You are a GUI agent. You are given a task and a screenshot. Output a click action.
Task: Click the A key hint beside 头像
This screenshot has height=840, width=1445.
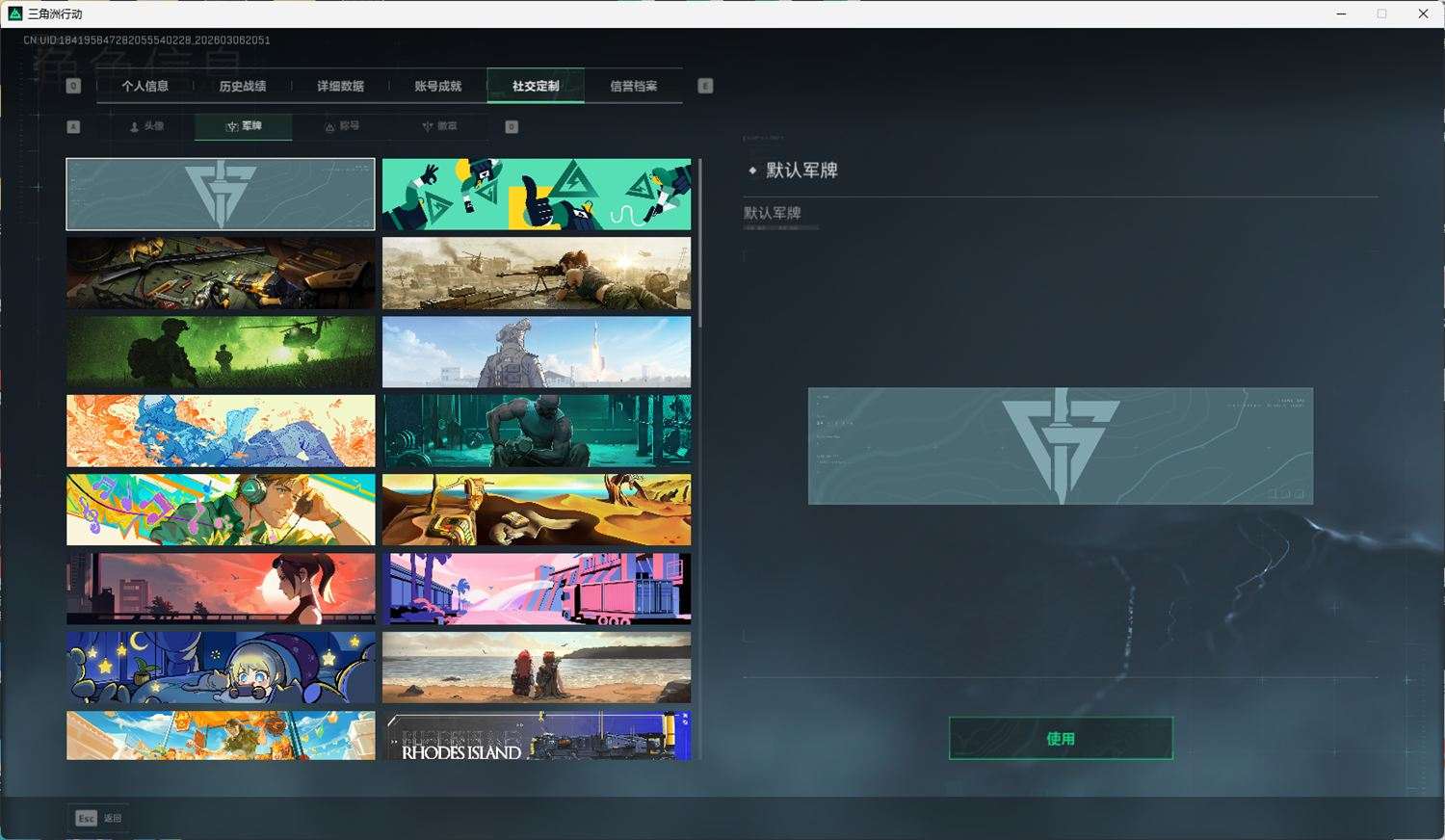(73, 126)
